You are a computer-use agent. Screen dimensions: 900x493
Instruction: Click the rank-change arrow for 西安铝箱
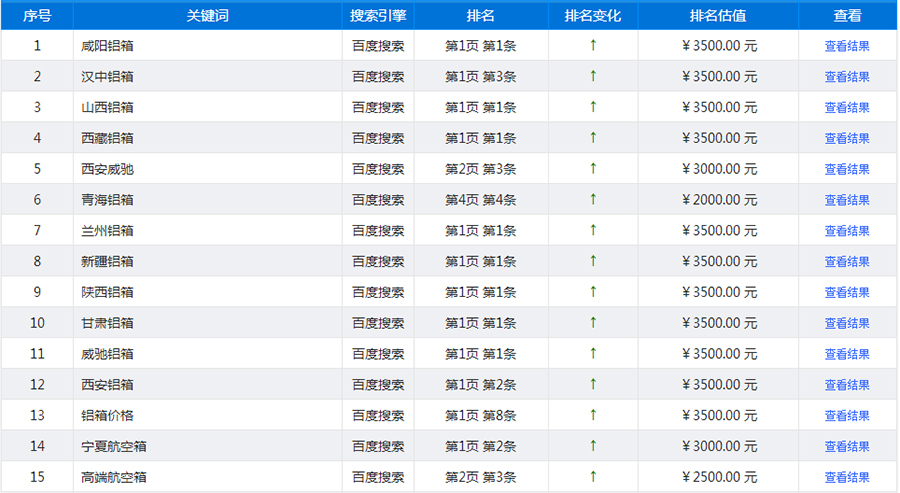(x=593, y=384)
